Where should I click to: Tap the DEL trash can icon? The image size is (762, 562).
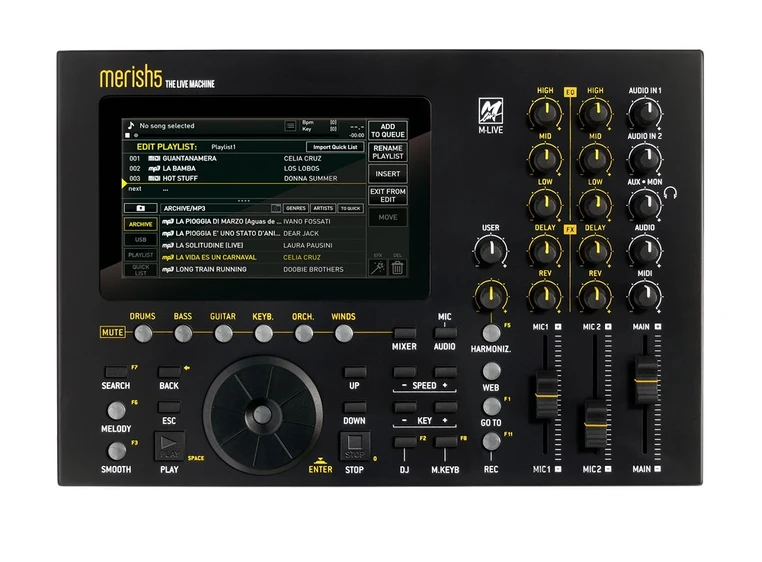click(x=397, y=267)
